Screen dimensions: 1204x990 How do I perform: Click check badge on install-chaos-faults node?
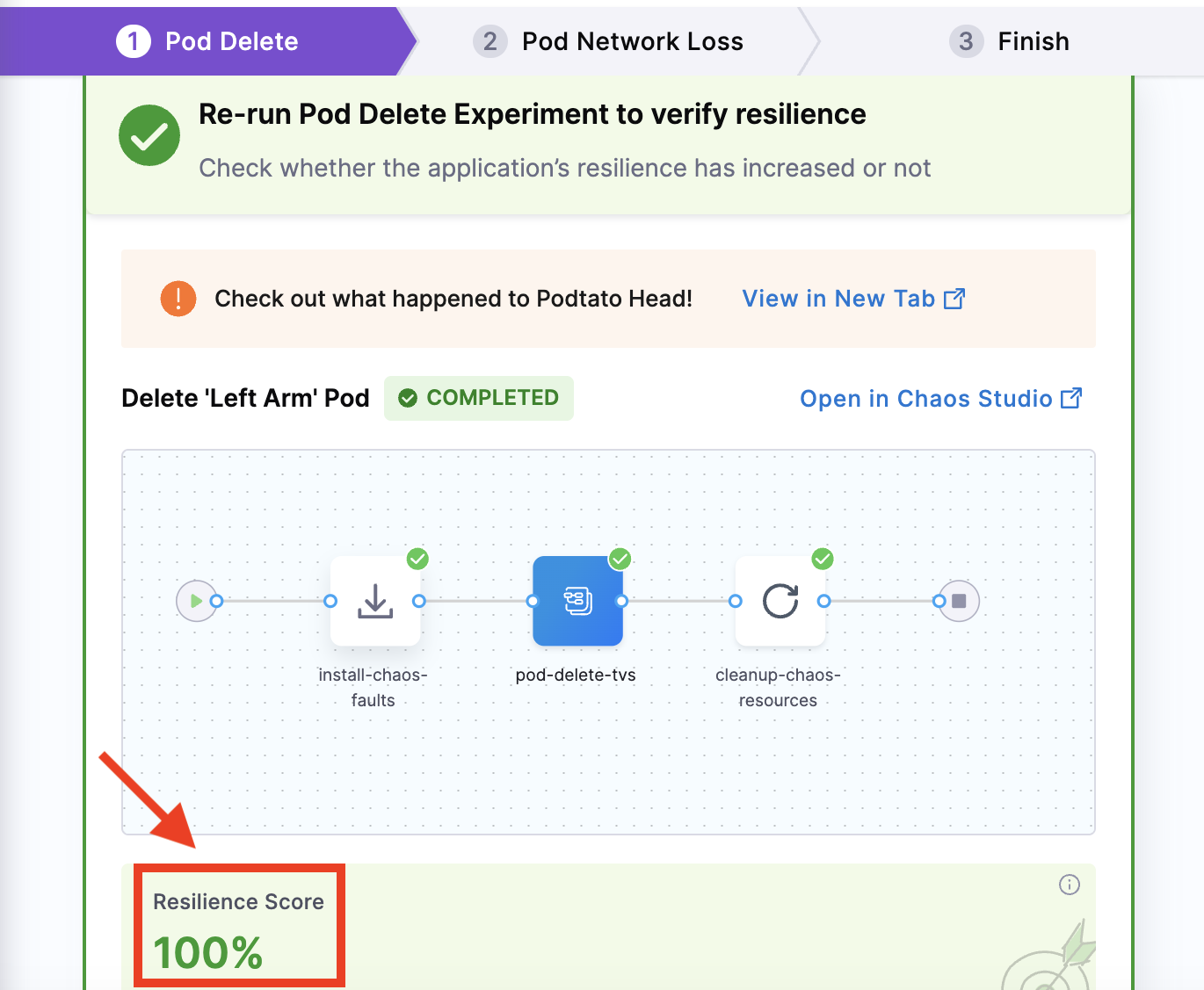[x=417, y=559]
